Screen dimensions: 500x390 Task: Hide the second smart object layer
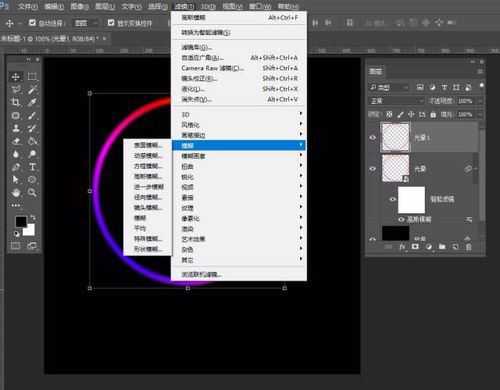pyautogui.click(x=373, y=169)
